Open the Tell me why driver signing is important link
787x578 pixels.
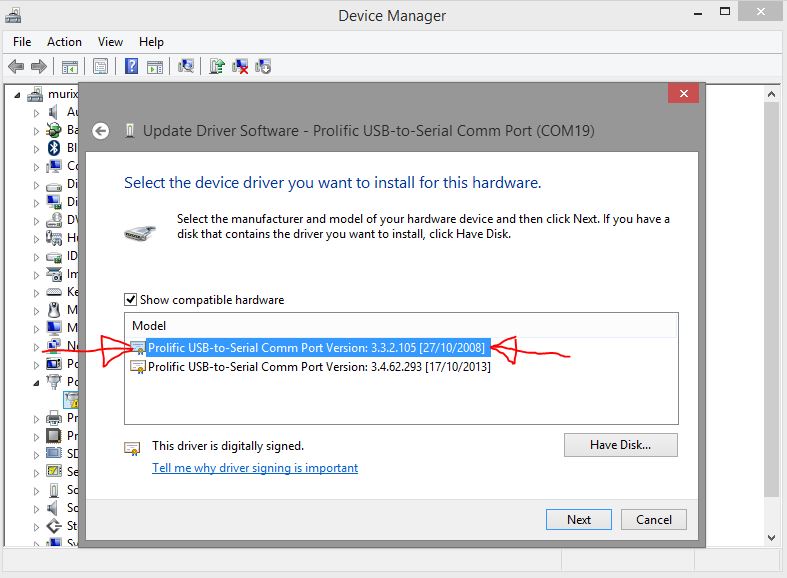coord(255,468)
